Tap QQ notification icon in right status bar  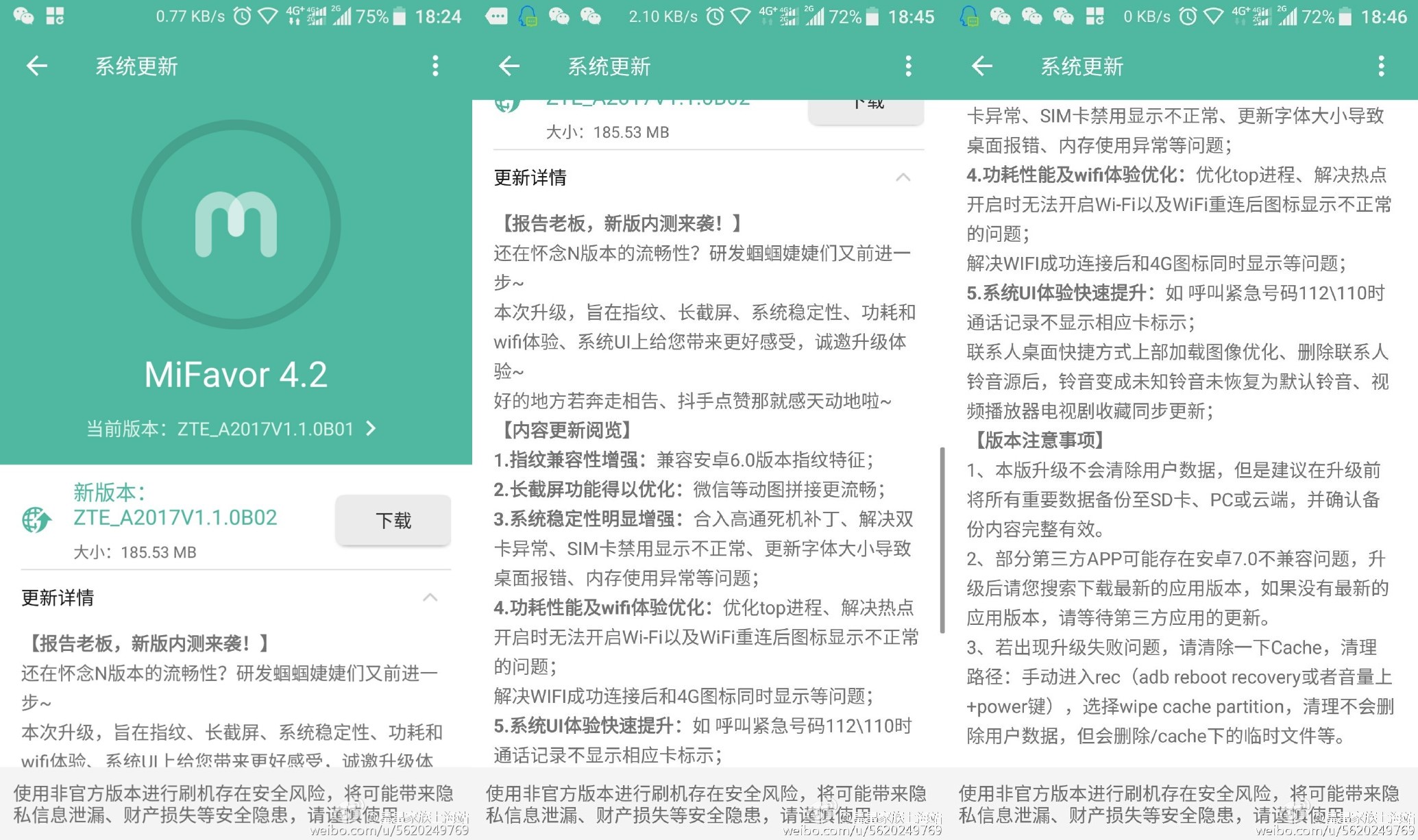969,16
